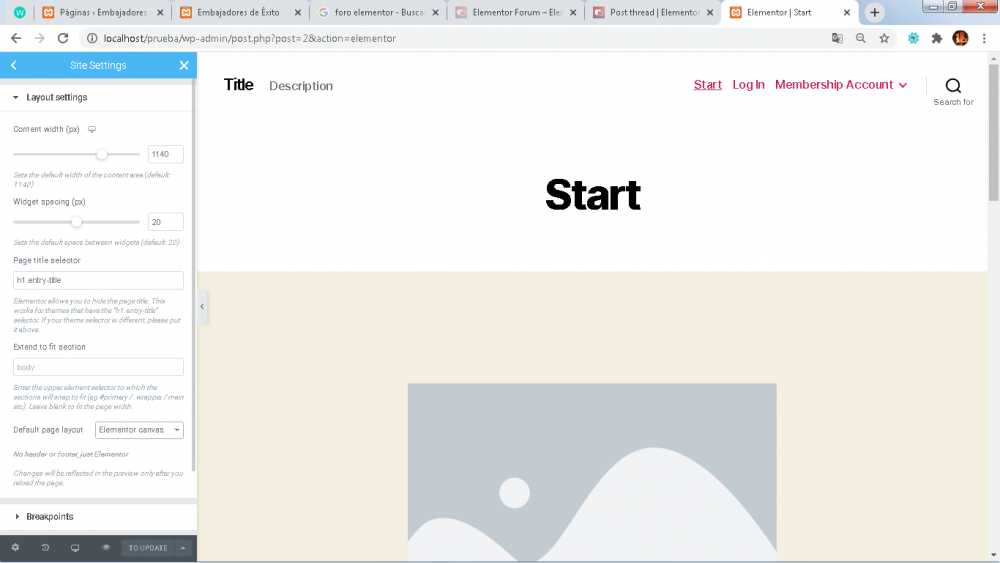Open the responsive device icon beside Content width
The image size is (1000, 563).
tap(92, 129)
